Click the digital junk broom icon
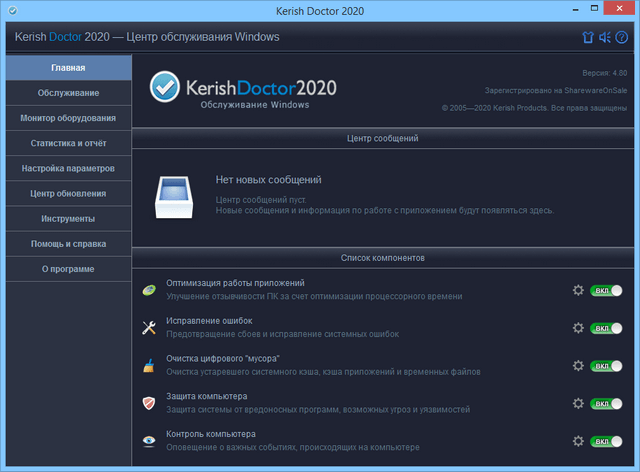640x472 pixels. (x=149, y=365)
